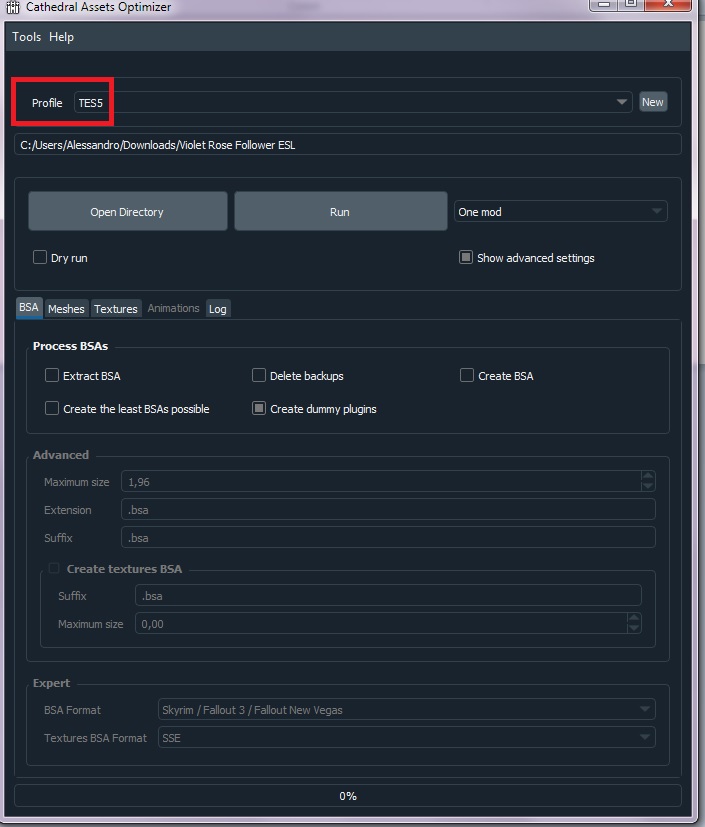Screen dimensions: 705x827
Task: Switch to the Textures tab
Action: [x=115, y=309]
